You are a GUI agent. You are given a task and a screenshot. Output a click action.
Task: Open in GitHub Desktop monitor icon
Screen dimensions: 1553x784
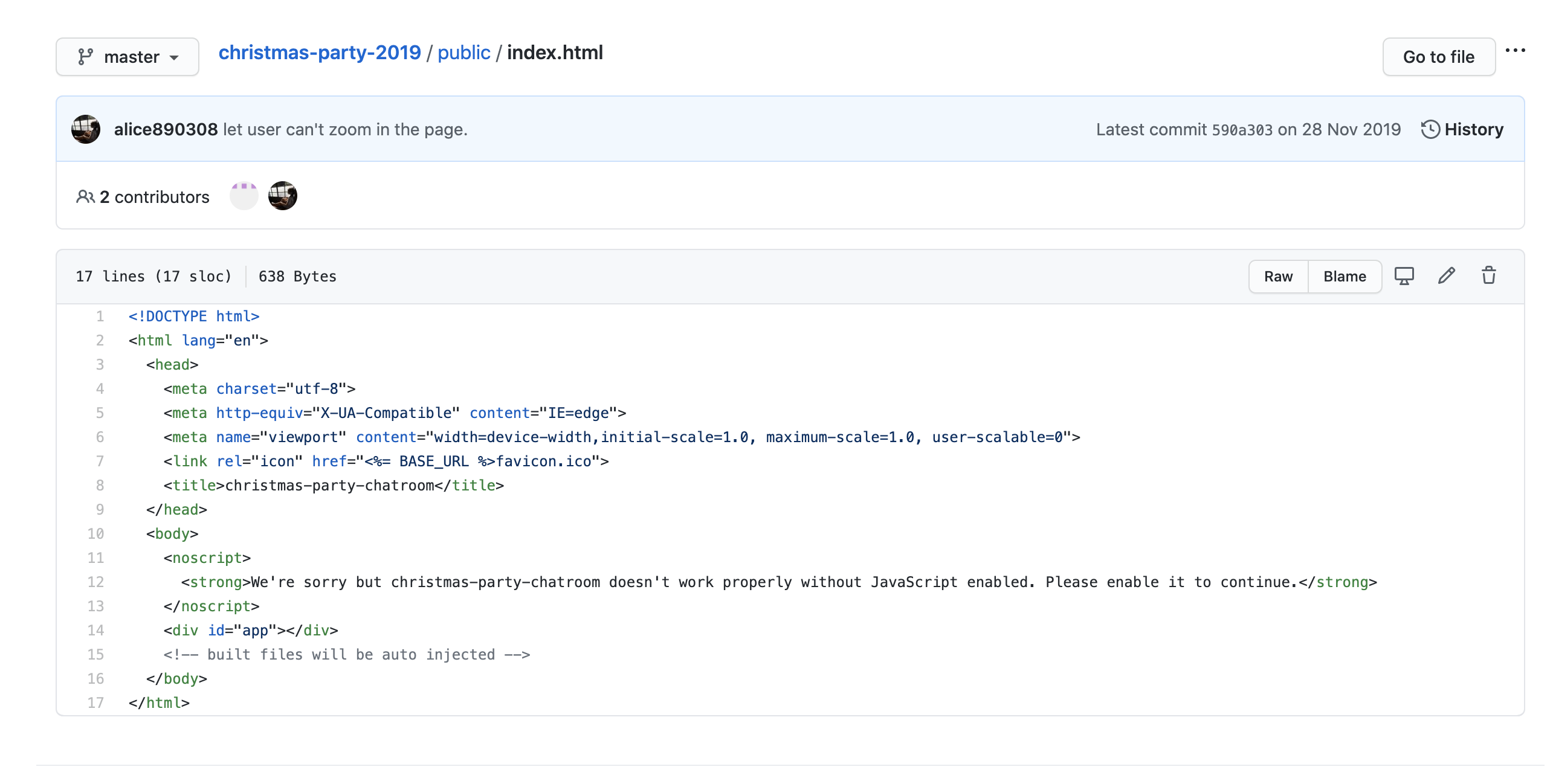pos(1404,276)
